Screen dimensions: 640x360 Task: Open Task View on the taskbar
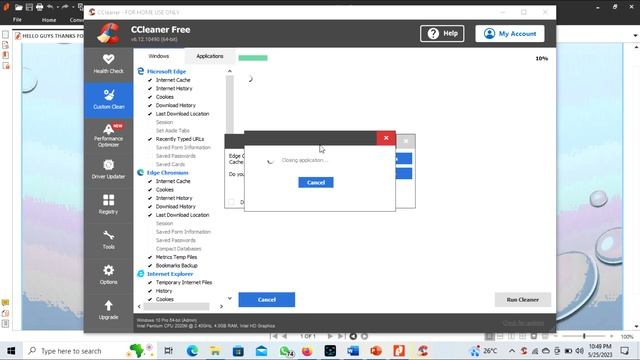(168, 351)
